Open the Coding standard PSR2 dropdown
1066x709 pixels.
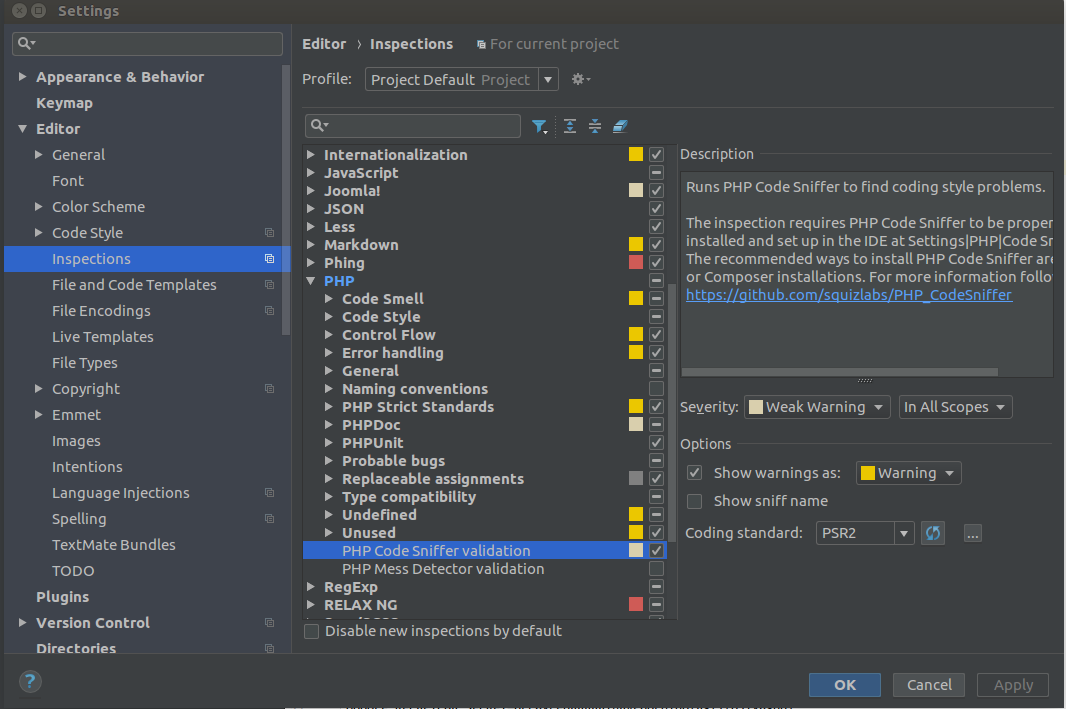click(x=865, y=533)
